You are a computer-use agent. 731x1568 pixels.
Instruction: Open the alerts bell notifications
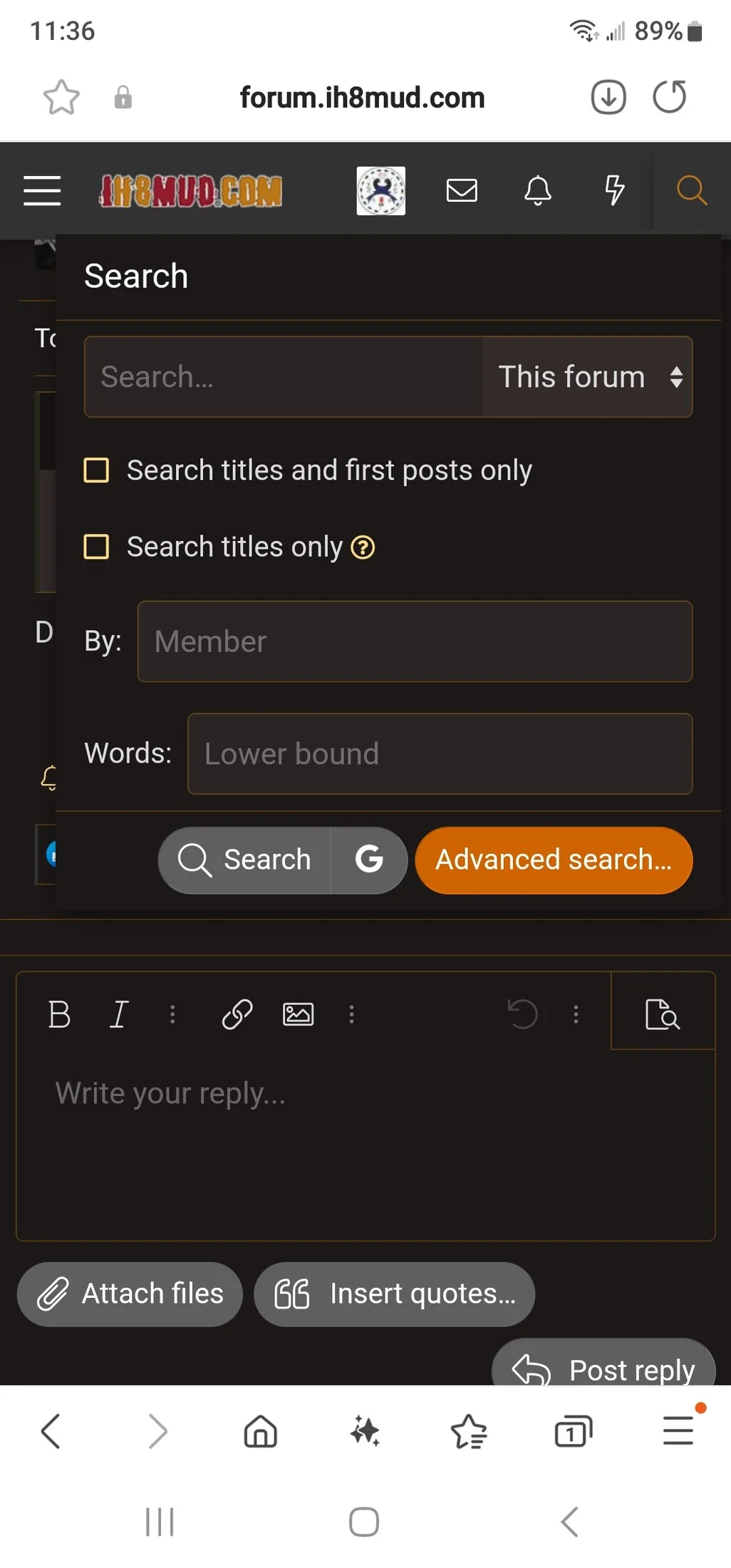(538, 190)
